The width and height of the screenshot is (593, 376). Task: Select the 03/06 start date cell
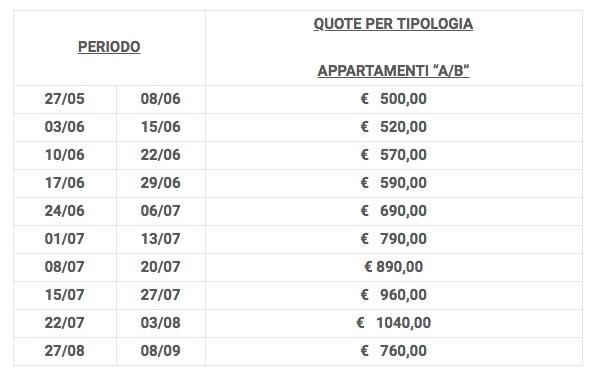tap(65, 127)
